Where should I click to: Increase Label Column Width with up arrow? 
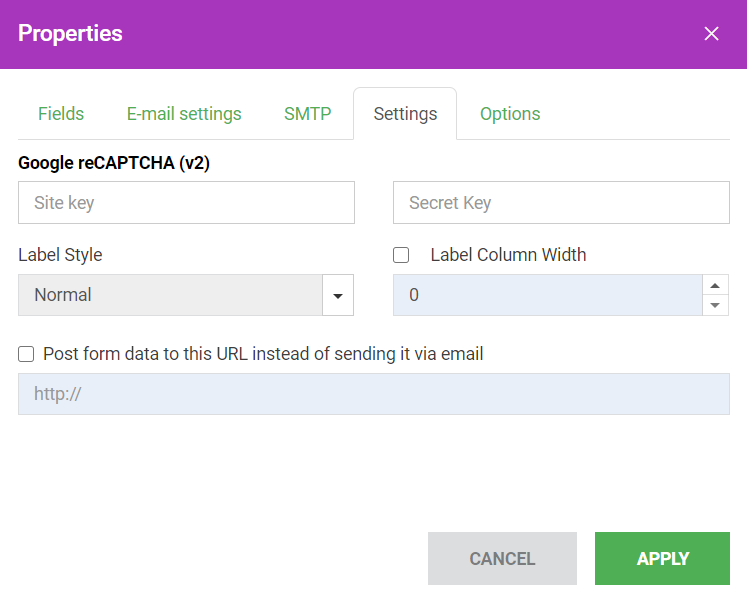(x=715, y=285)
